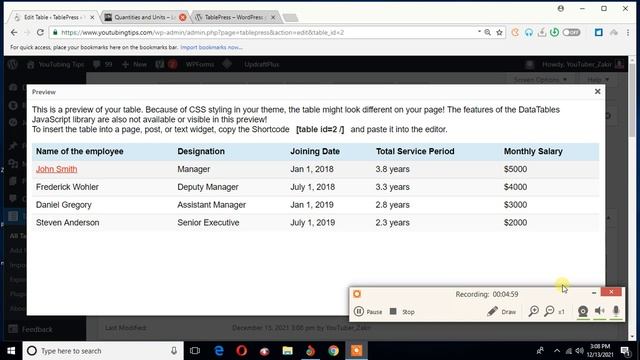
Task: Activate the Draw pencil tool in recorder
Action: (x=501, y=311)
